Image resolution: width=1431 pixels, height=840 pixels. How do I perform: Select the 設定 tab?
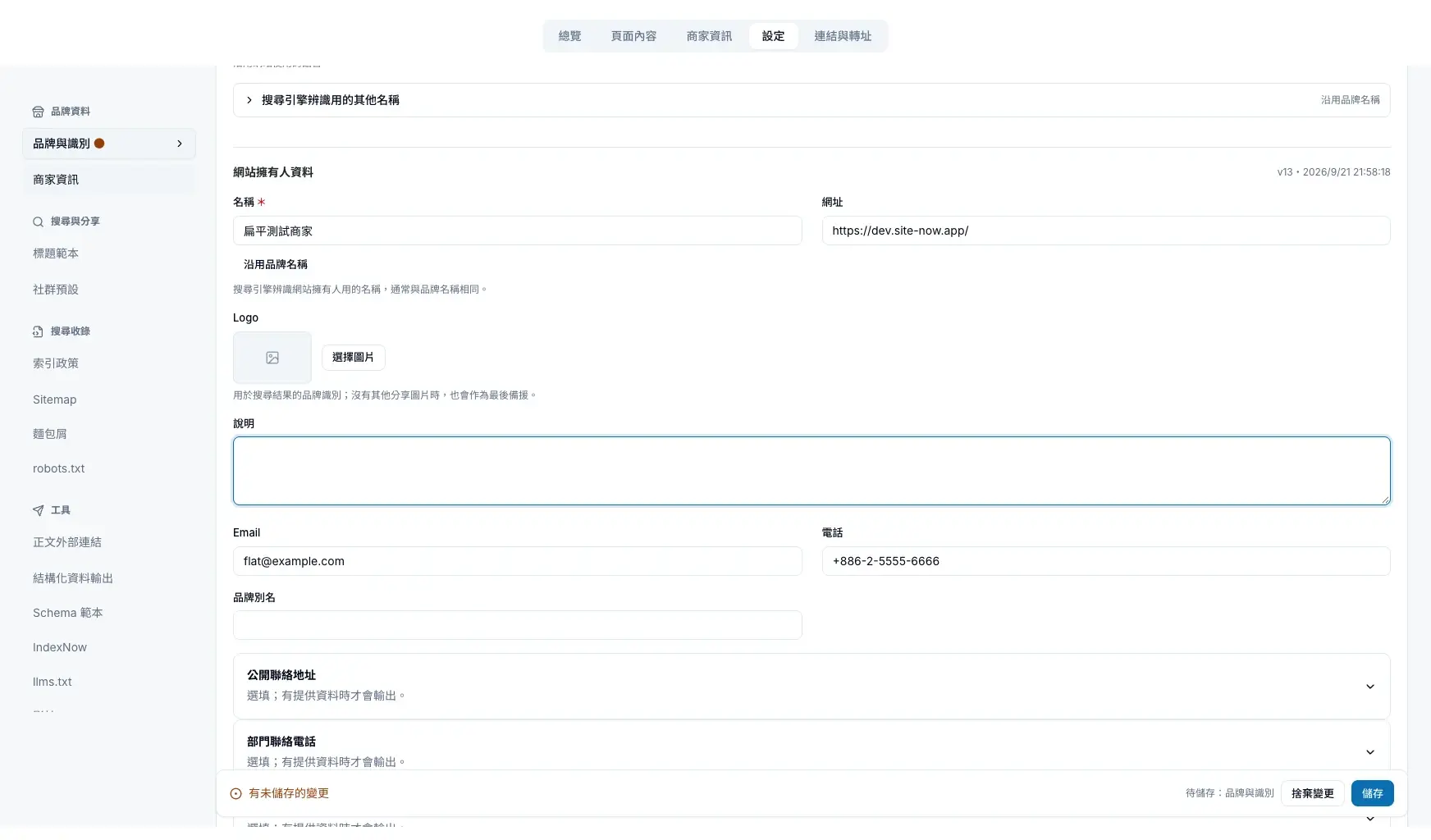(773, 36)
